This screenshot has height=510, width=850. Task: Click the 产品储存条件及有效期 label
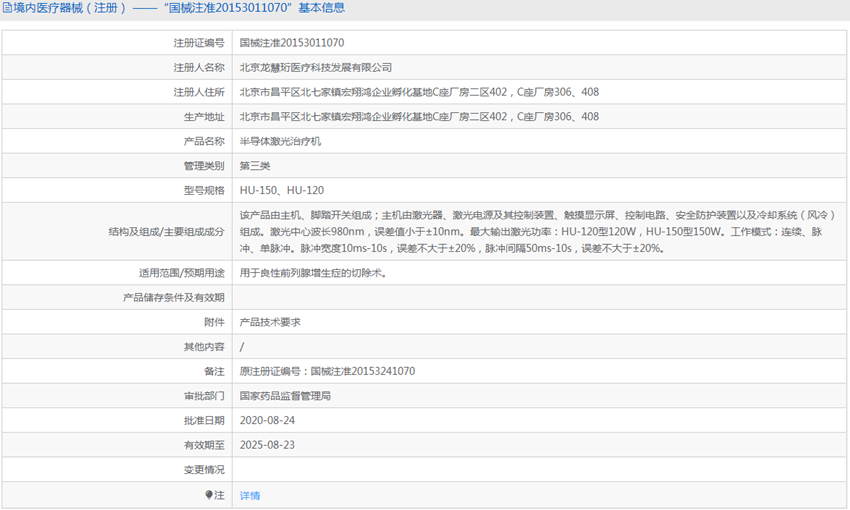(x=173, y=298)
